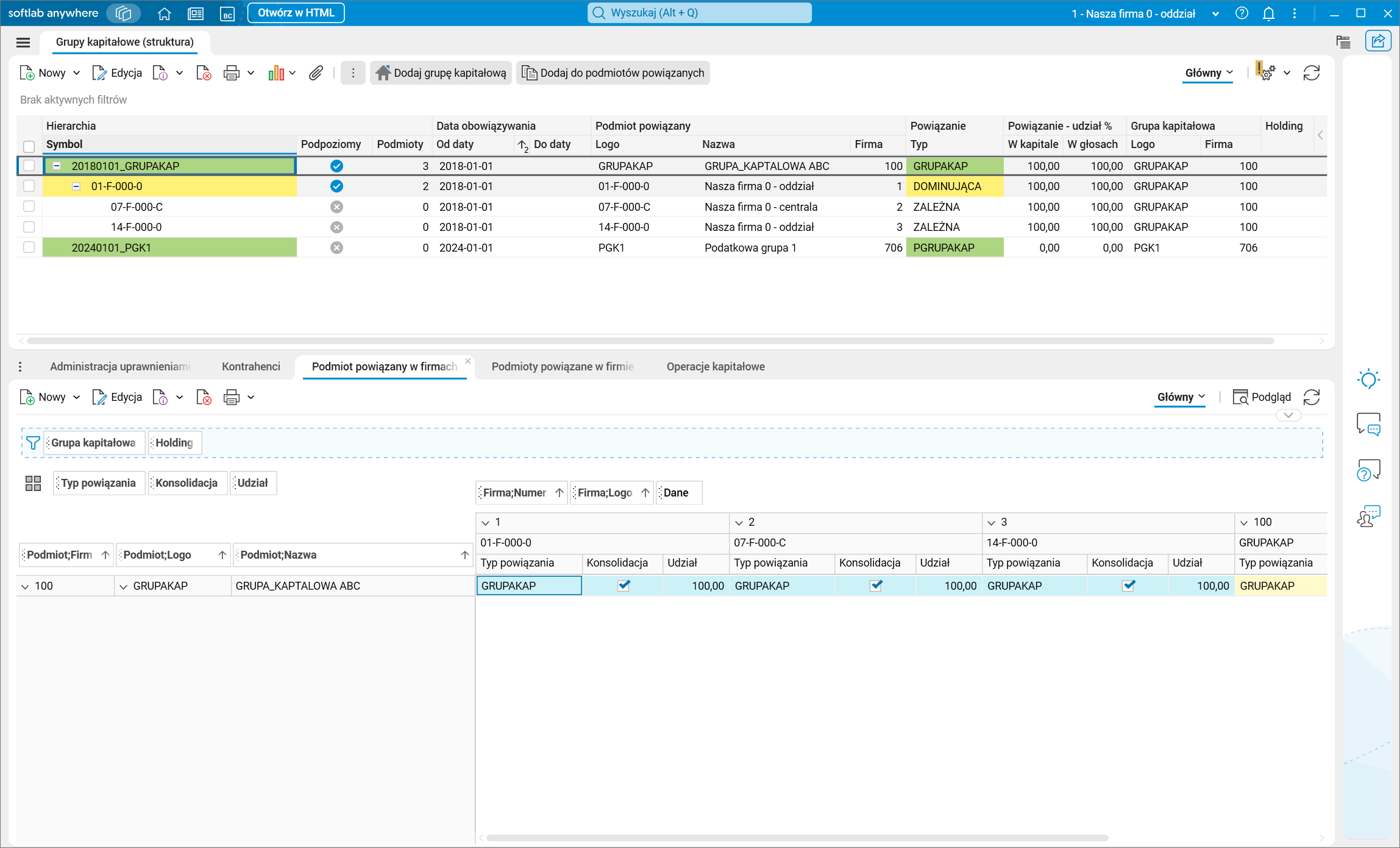The image size is (1400, 848).
Task: Open the upper Główny view dropdown
Action: (1208, 73)
